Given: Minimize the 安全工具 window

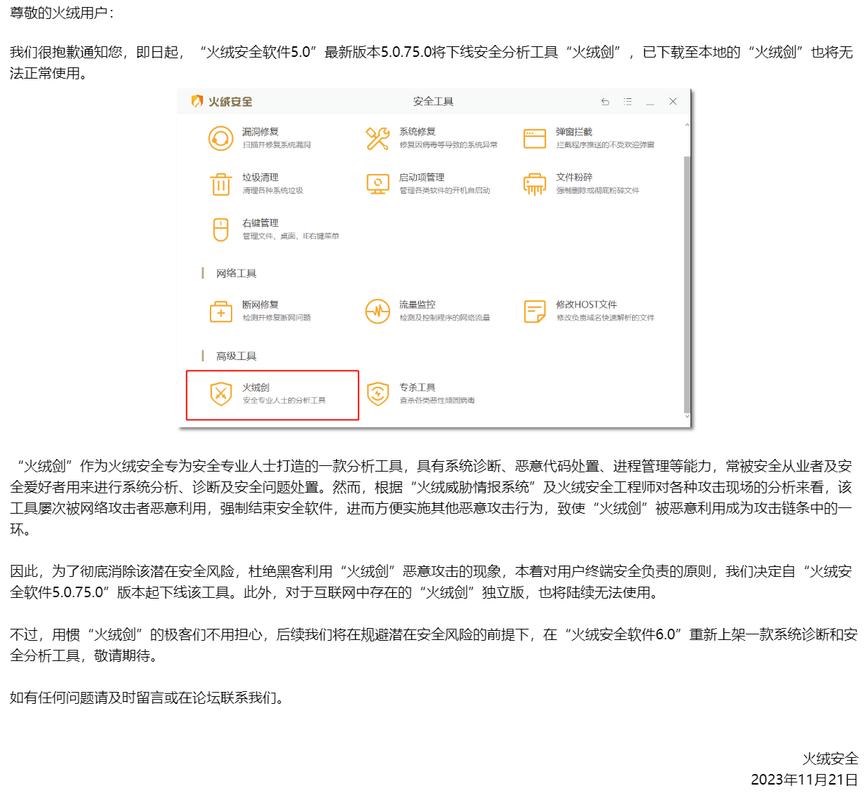Looking at the screenshot, I should tap(650, 102).
